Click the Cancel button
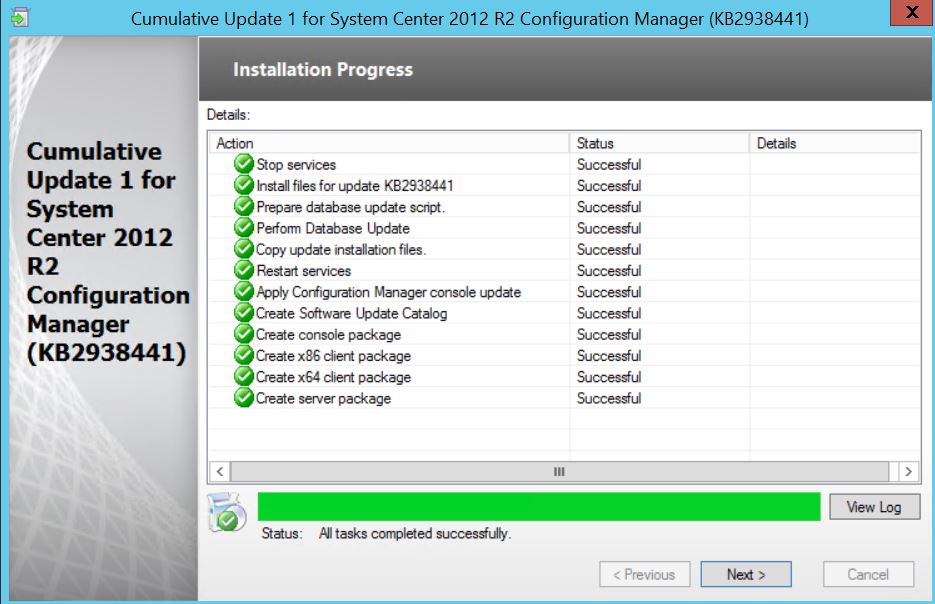This screenshot has width=935, height=604. pos(868,574)
